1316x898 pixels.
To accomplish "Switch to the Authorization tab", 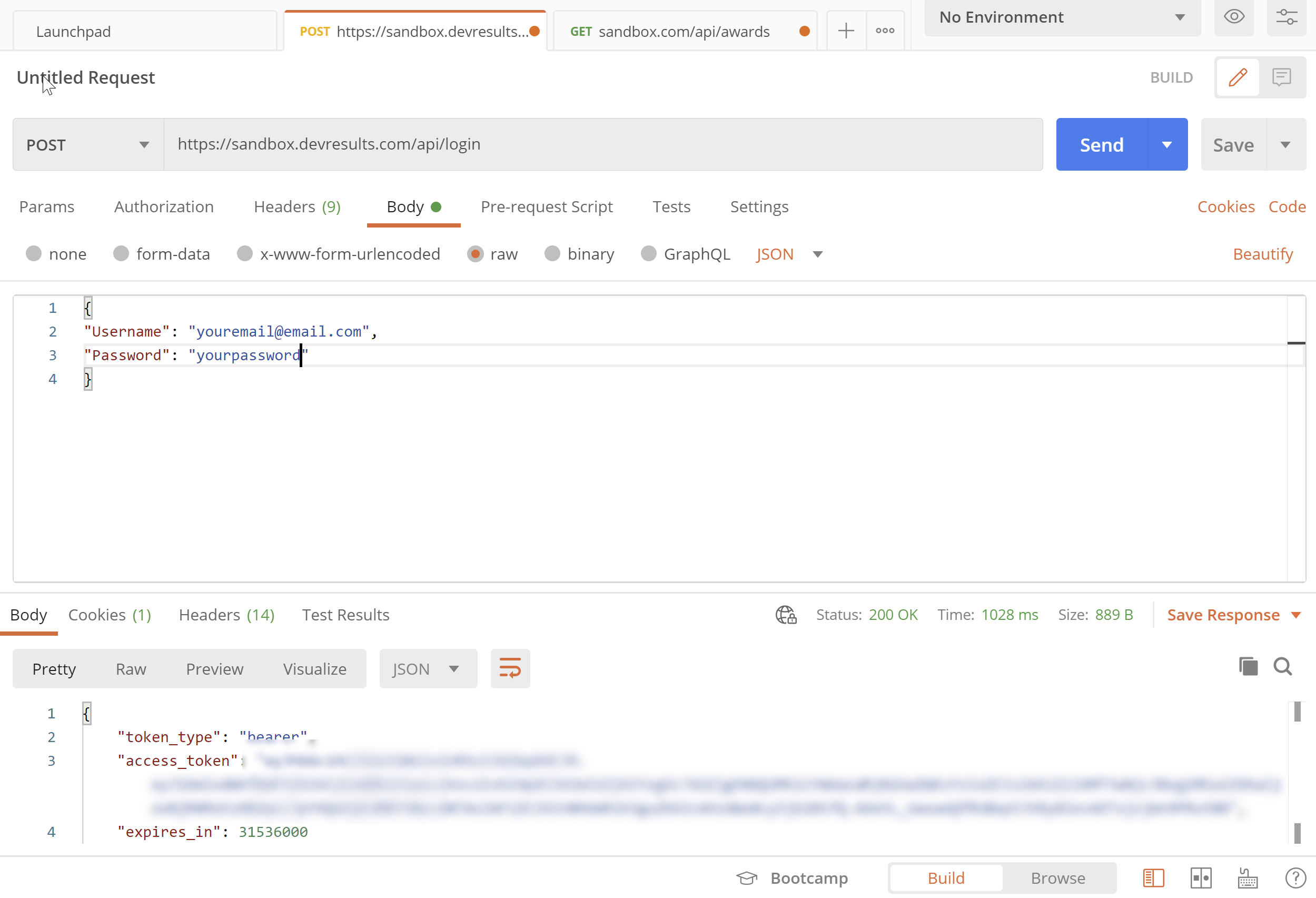I will point(164,206).
